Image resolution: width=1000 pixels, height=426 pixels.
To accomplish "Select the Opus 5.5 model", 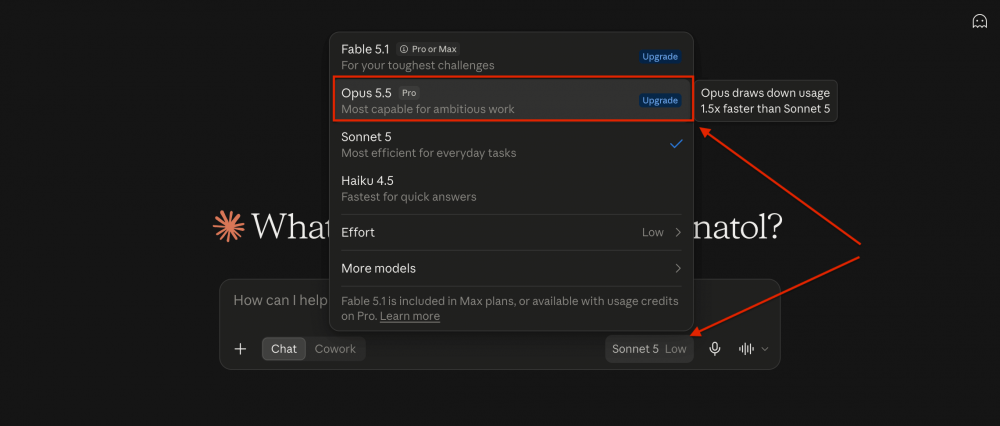I will click(512, 100).
